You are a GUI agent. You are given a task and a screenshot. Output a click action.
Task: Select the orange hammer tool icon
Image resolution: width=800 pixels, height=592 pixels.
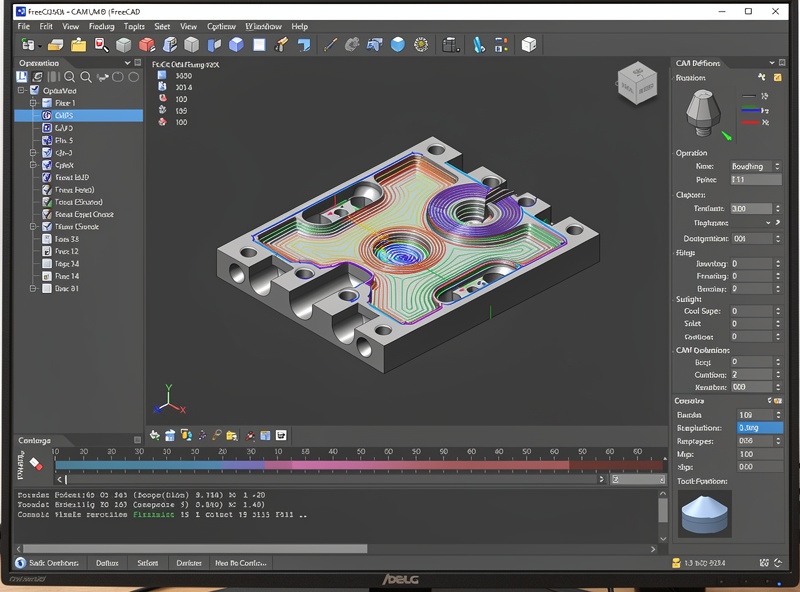[x=281, y=45]
